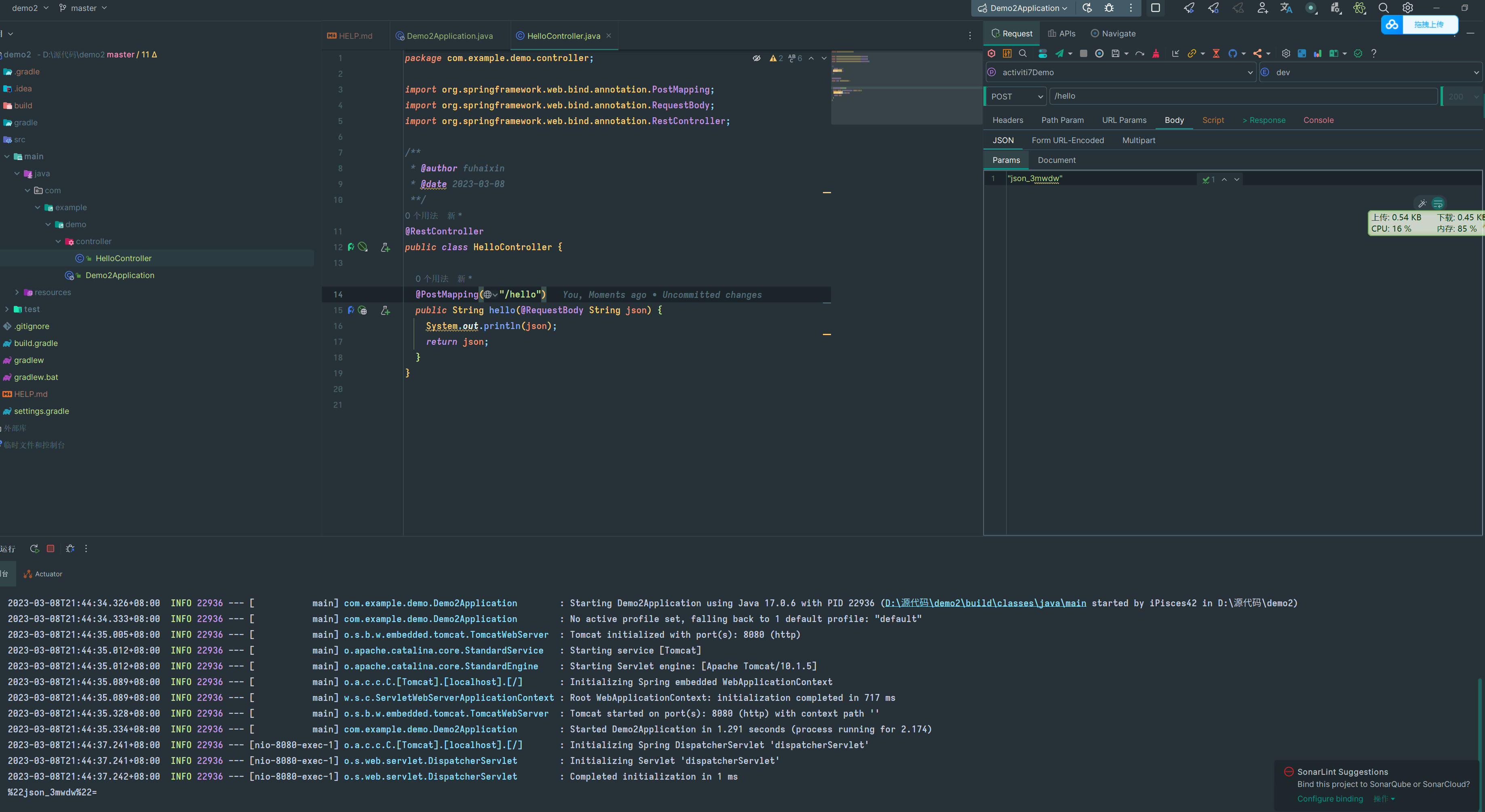Switch to the Headers tab
The height and width of the screenshot is (812, 1485).
tap(1008, 120)
